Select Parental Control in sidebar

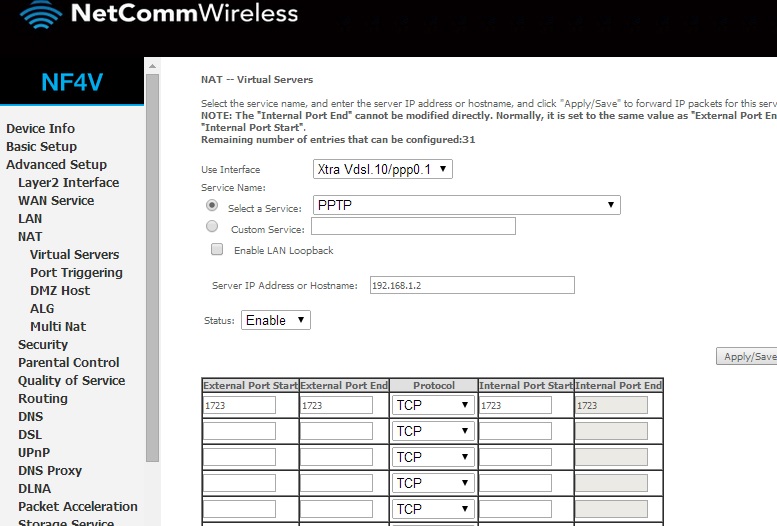(68, 362)
